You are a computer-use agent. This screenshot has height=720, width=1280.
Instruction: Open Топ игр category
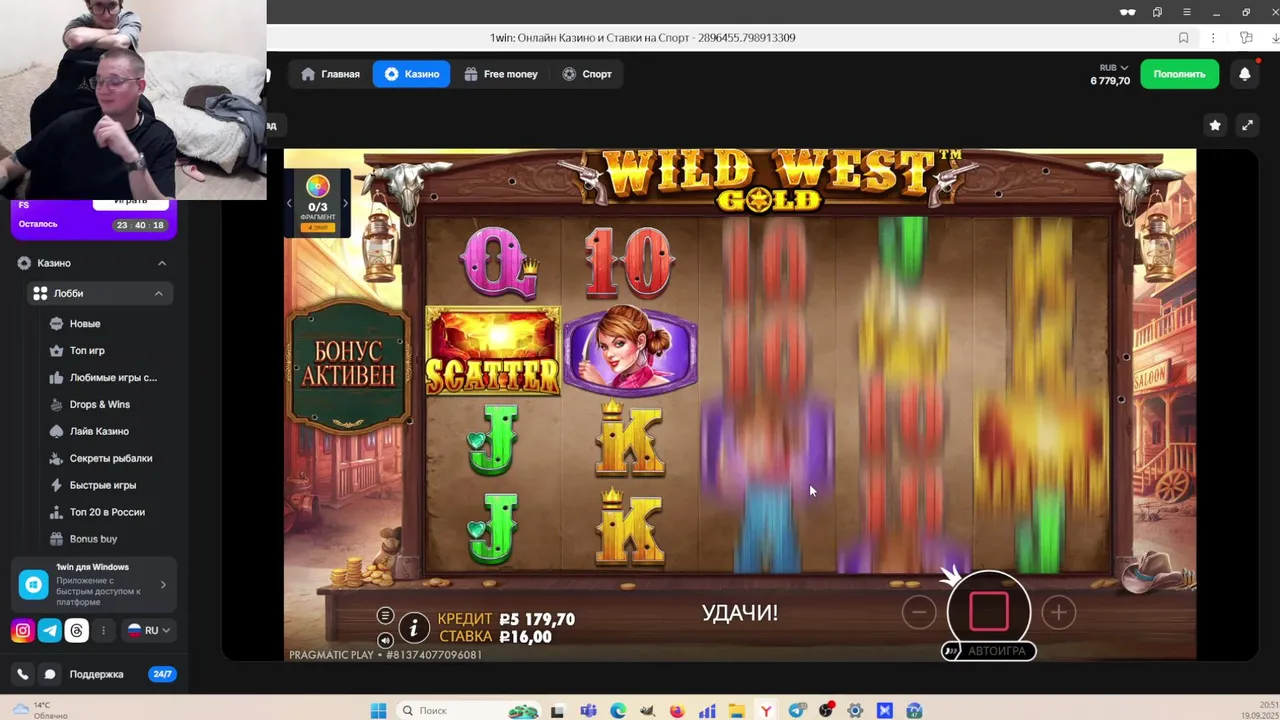click(87, 351)
